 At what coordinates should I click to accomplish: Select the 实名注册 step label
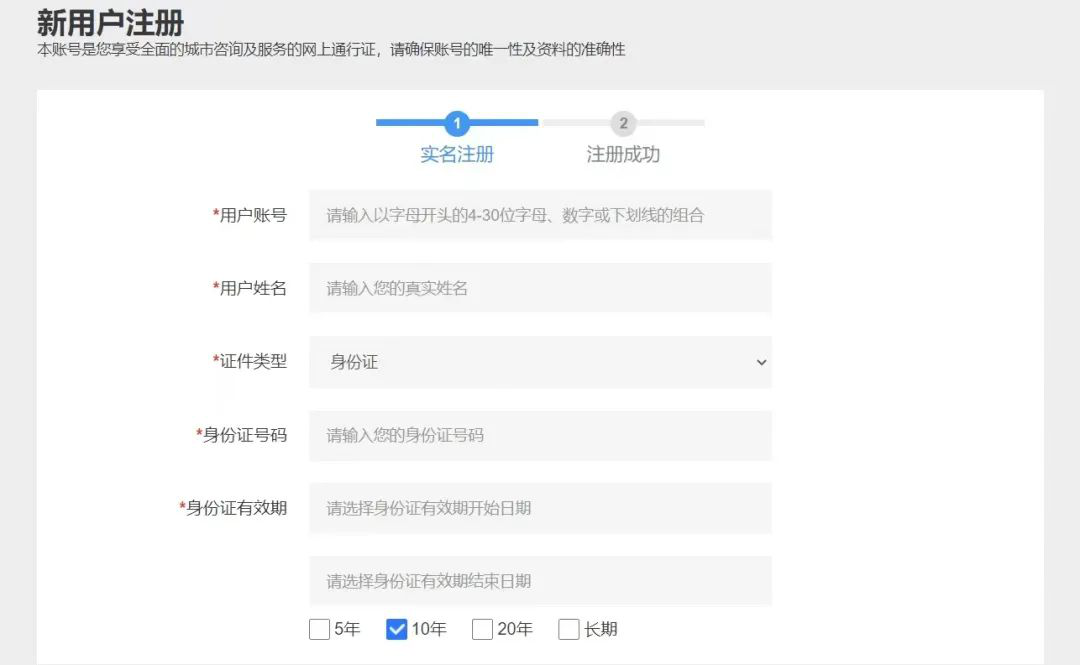(457, 154)
